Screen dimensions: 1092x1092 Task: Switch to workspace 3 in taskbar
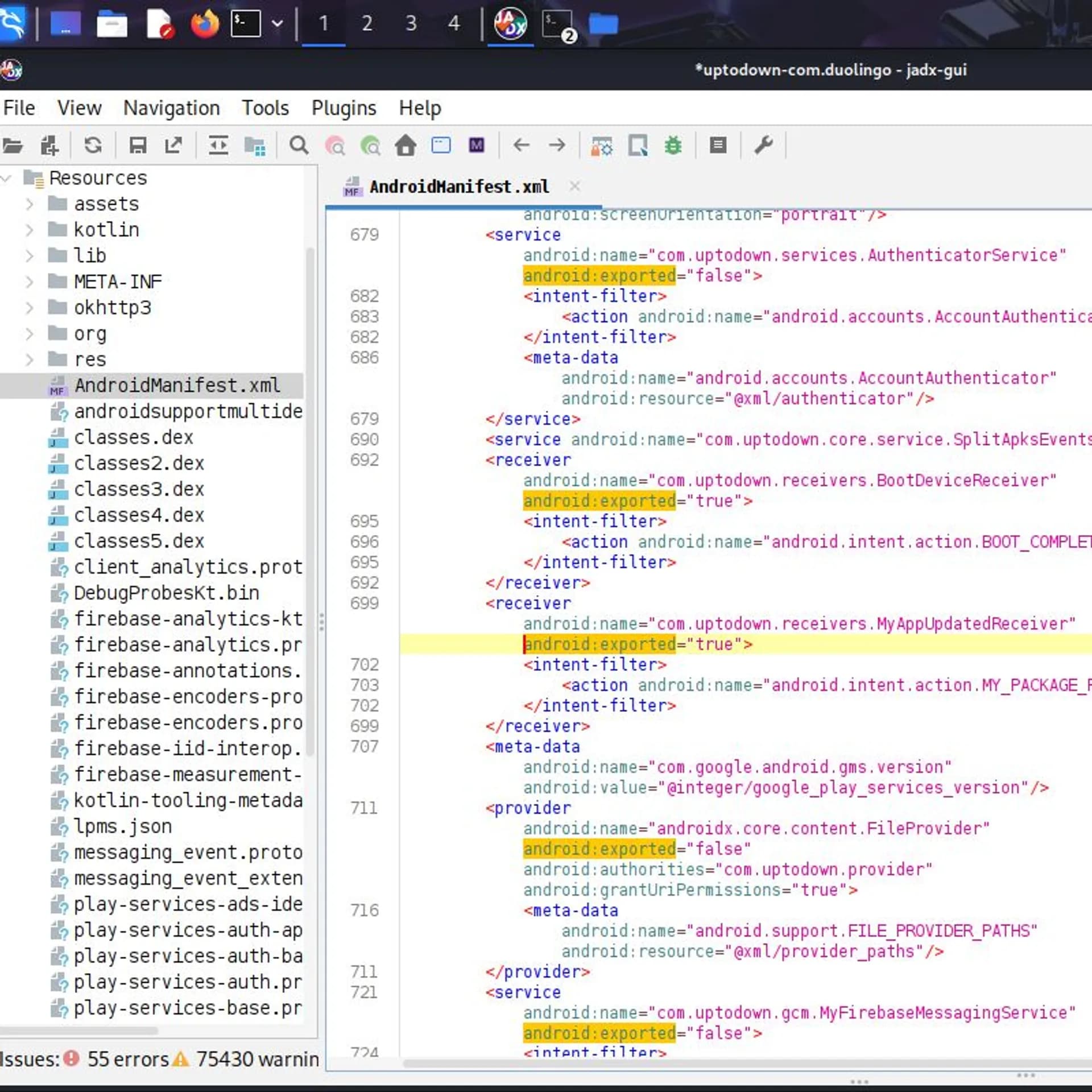click(x=411, y=23)
